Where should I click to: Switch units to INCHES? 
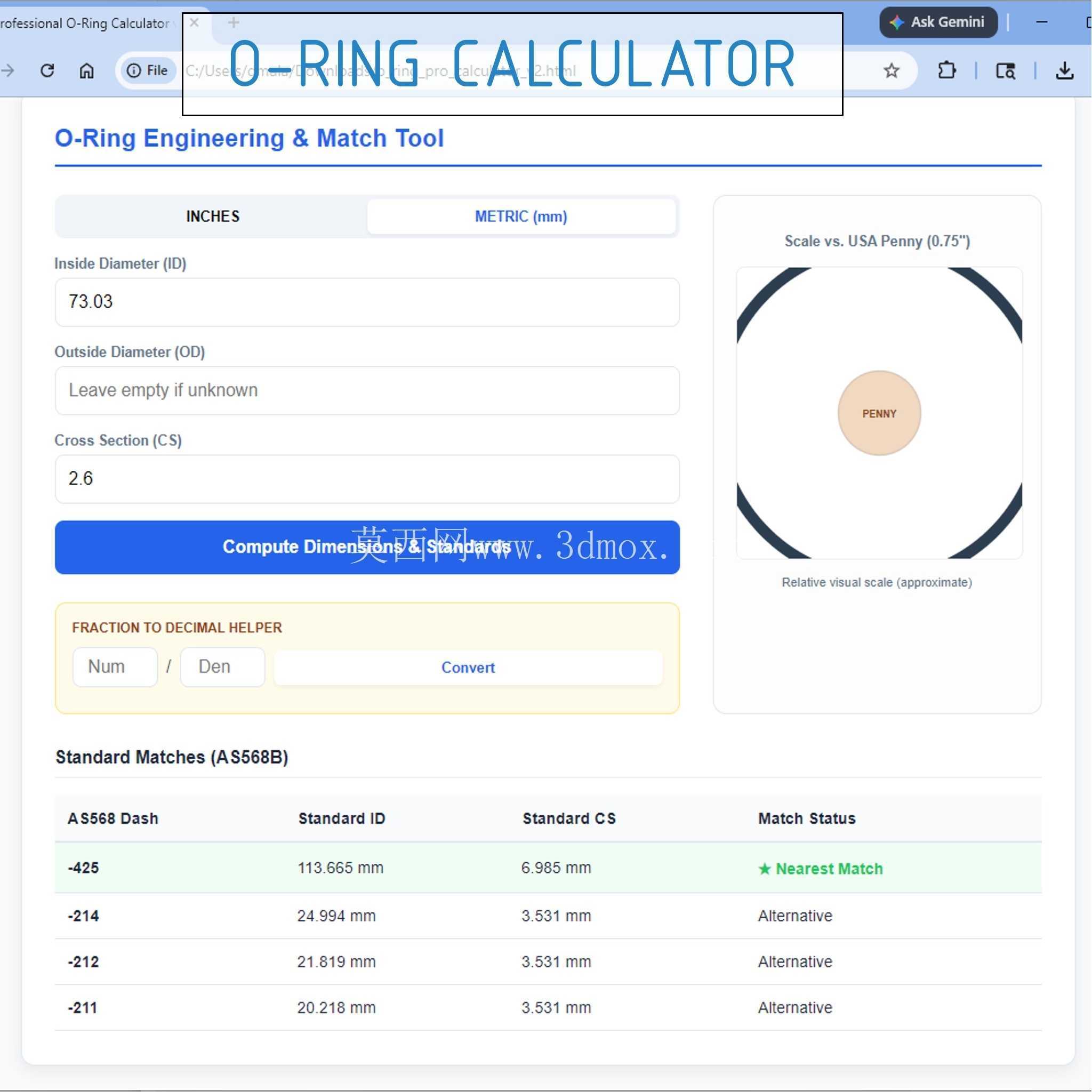click(213, 216)
